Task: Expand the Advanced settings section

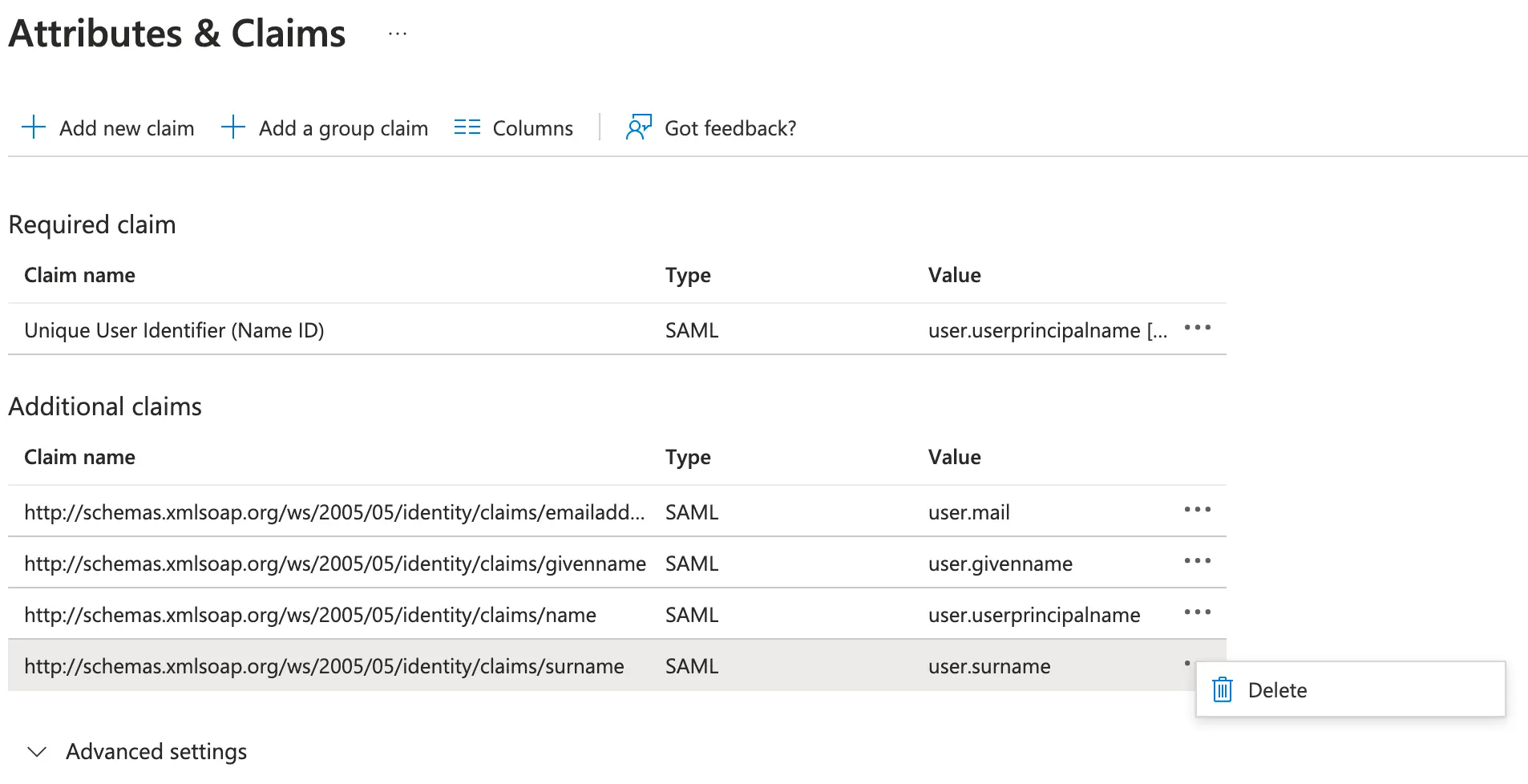Action: [x=37, y=752]
